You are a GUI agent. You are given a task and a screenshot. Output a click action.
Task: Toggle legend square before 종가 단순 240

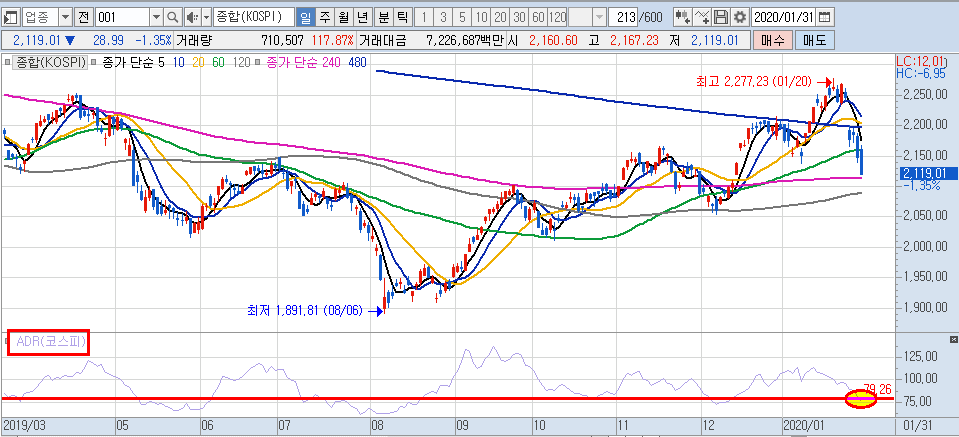click(x=258, y=62)
